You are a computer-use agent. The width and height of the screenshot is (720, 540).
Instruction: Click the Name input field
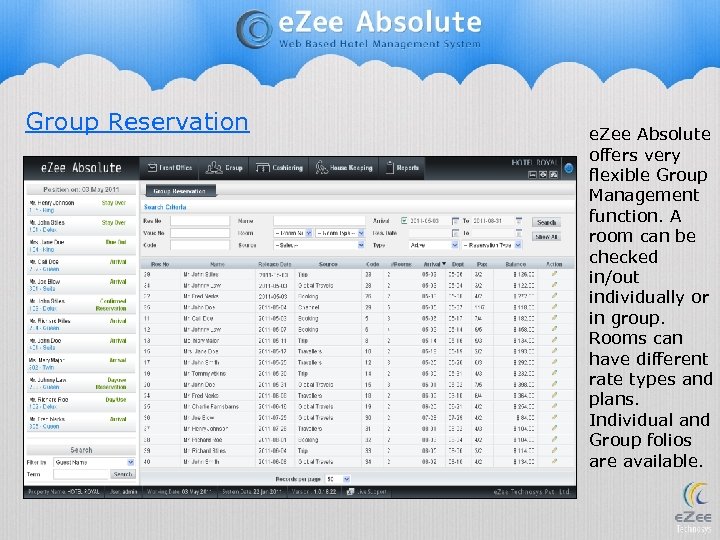[319, 221]
